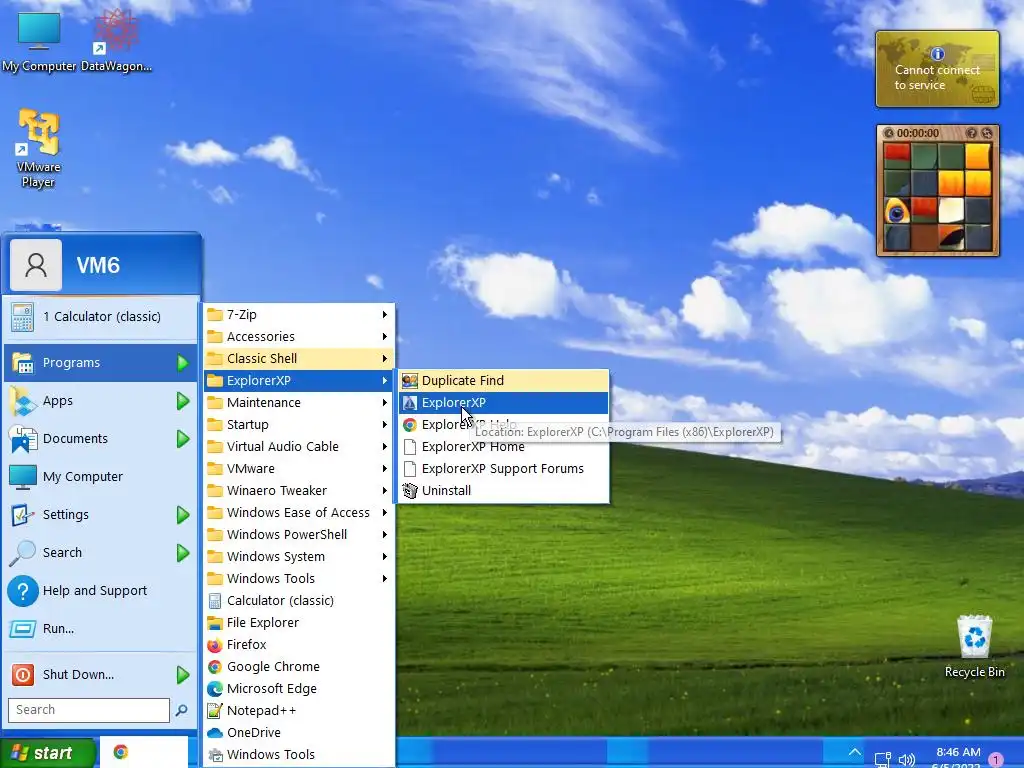Click the puzzle gadget timer clock icon
Viewport: 1024px width, 768px height.
pyautogui.click(x=889, y=133)
